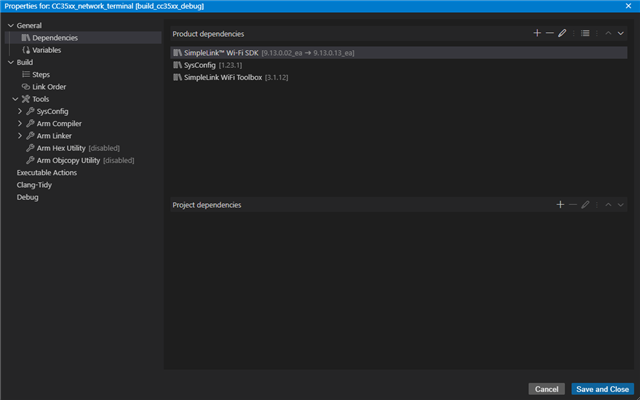Edit the selected product dependency
This screenshot has height=400, width=640.
point(563,33)
